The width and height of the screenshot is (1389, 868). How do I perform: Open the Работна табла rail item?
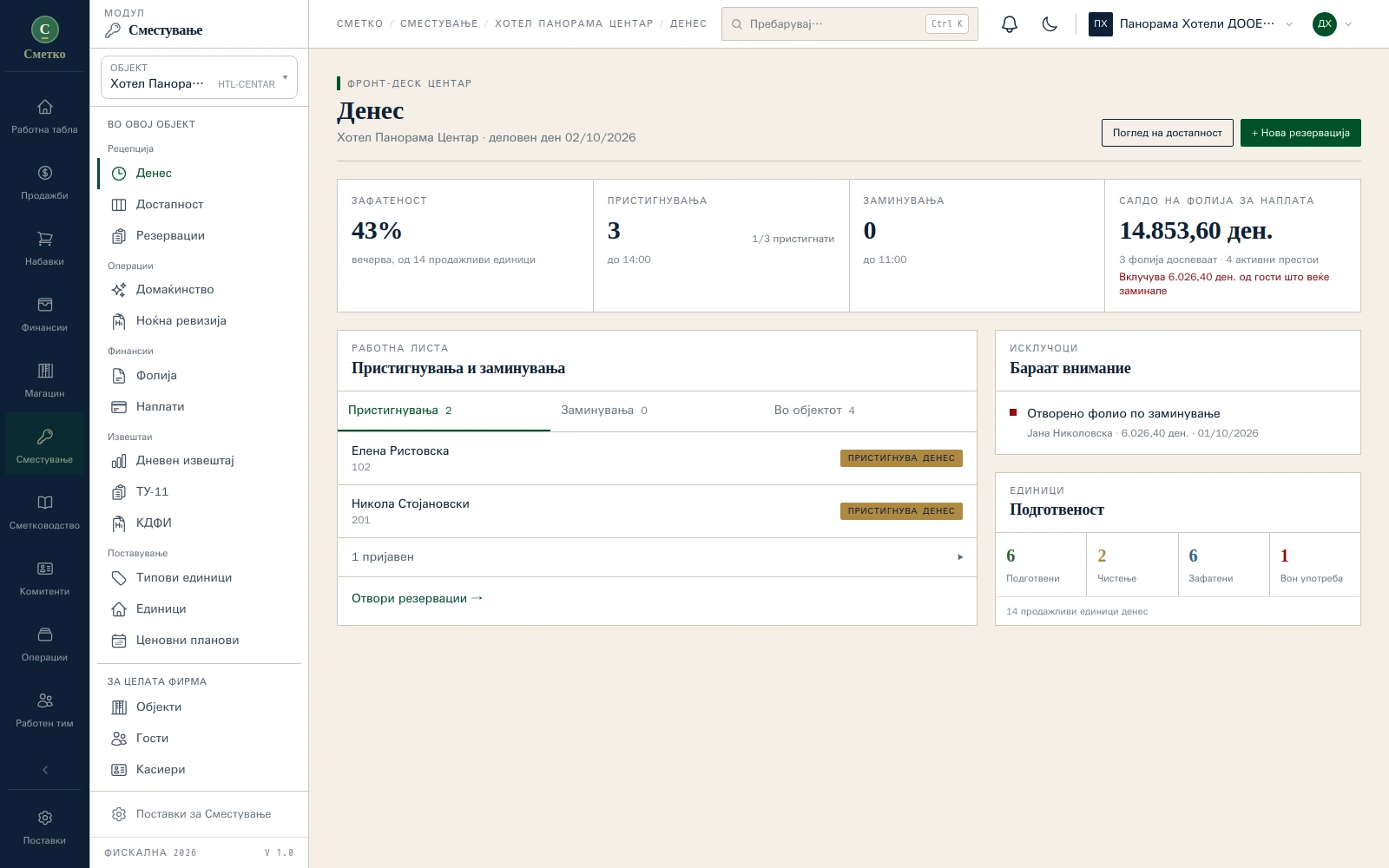(x=44, y=117)
